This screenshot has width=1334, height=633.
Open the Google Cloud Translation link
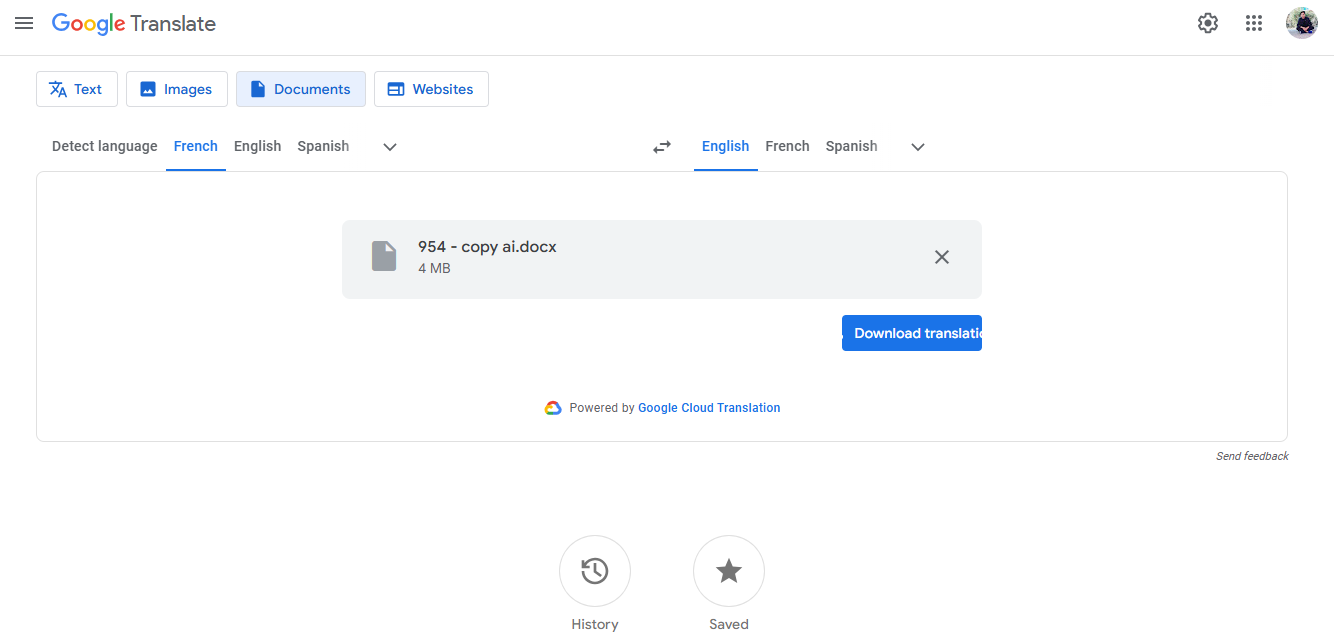[709, 407]
